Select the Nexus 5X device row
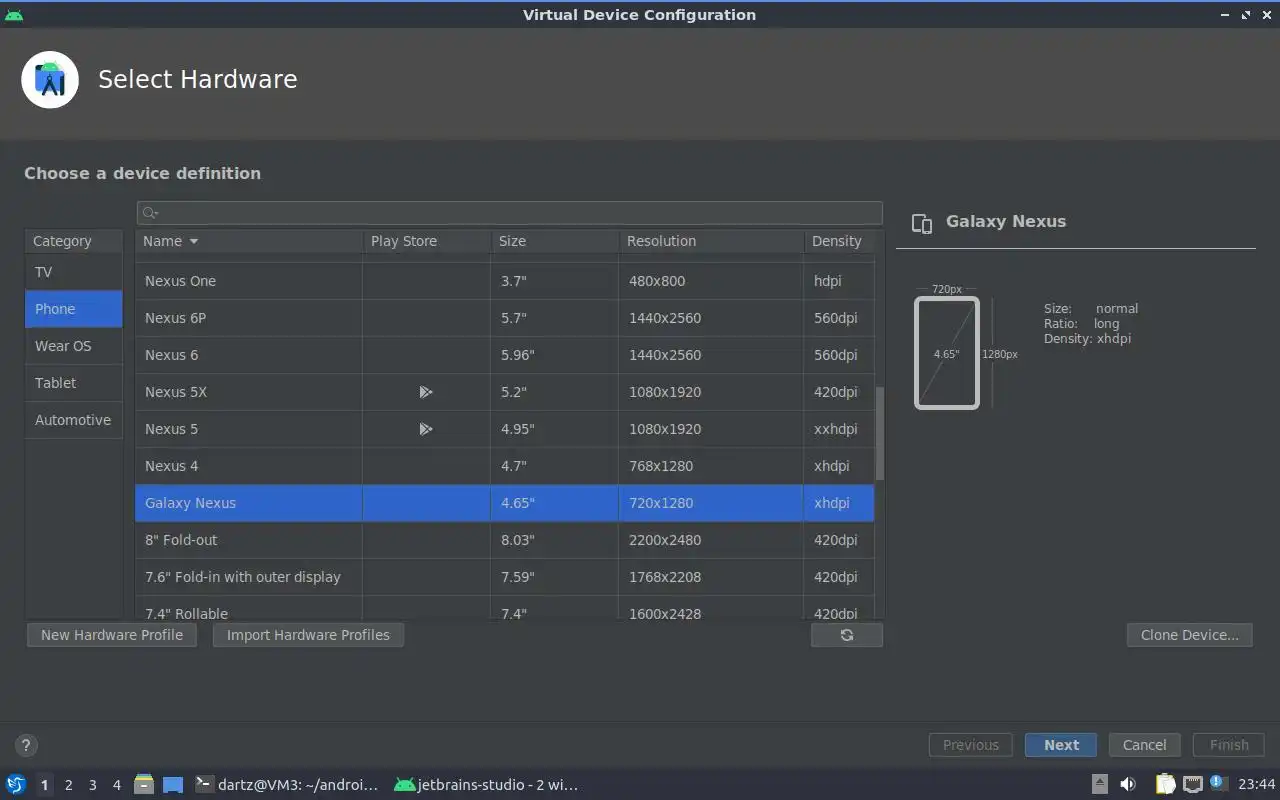 (505, 392)
